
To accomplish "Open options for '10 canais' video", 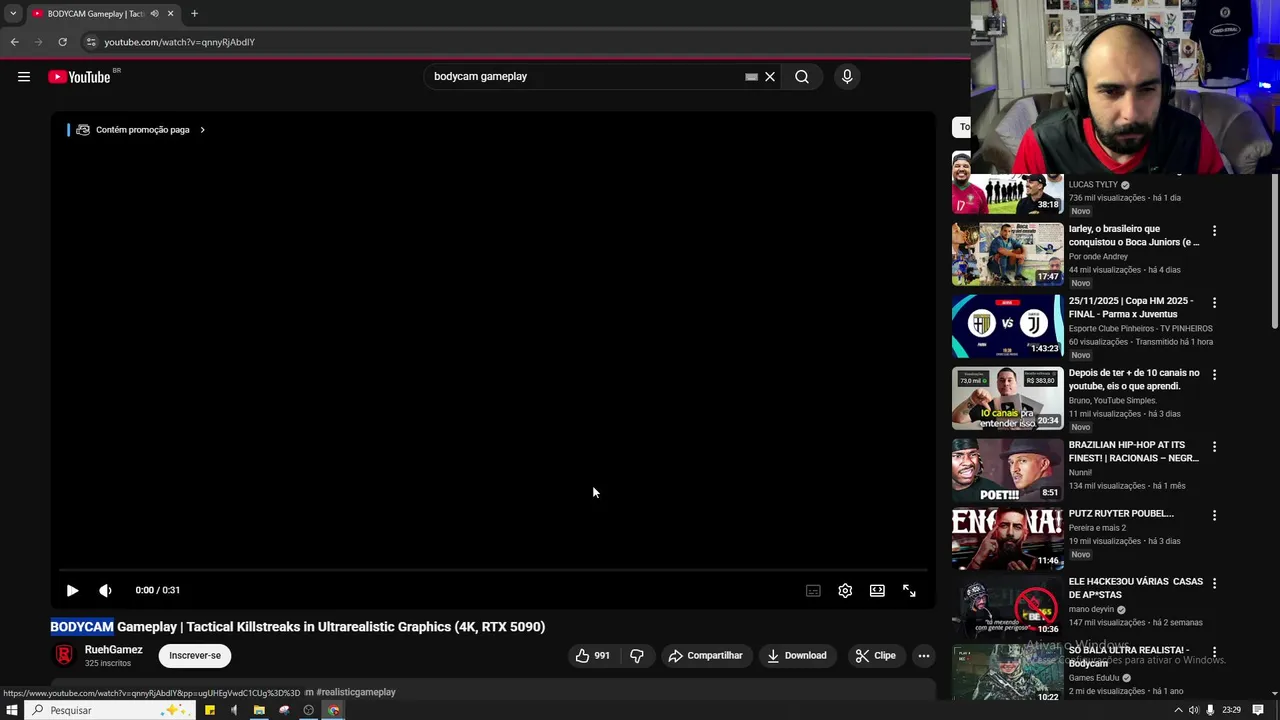I will [x=1214, y=375].
